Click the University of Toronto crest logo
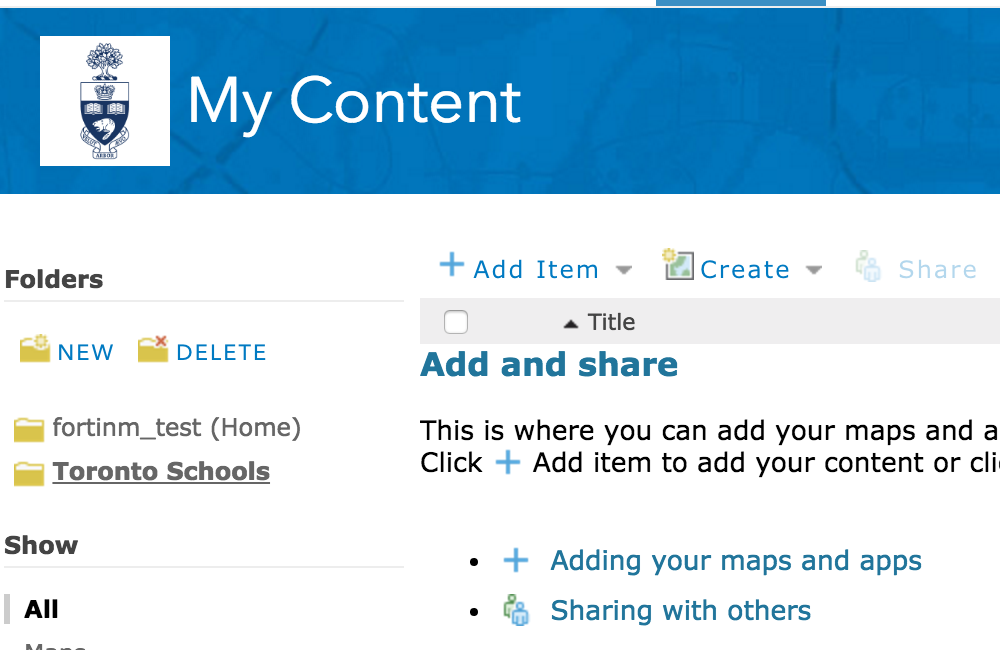1000x650 pixels. click(x=105, y=101)
